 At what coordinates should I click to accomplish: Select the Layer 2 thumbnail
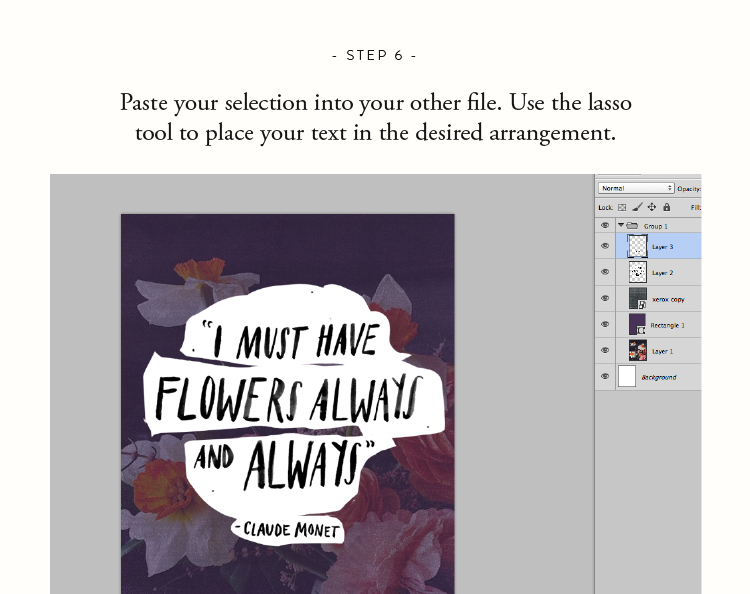click(638, 272)
